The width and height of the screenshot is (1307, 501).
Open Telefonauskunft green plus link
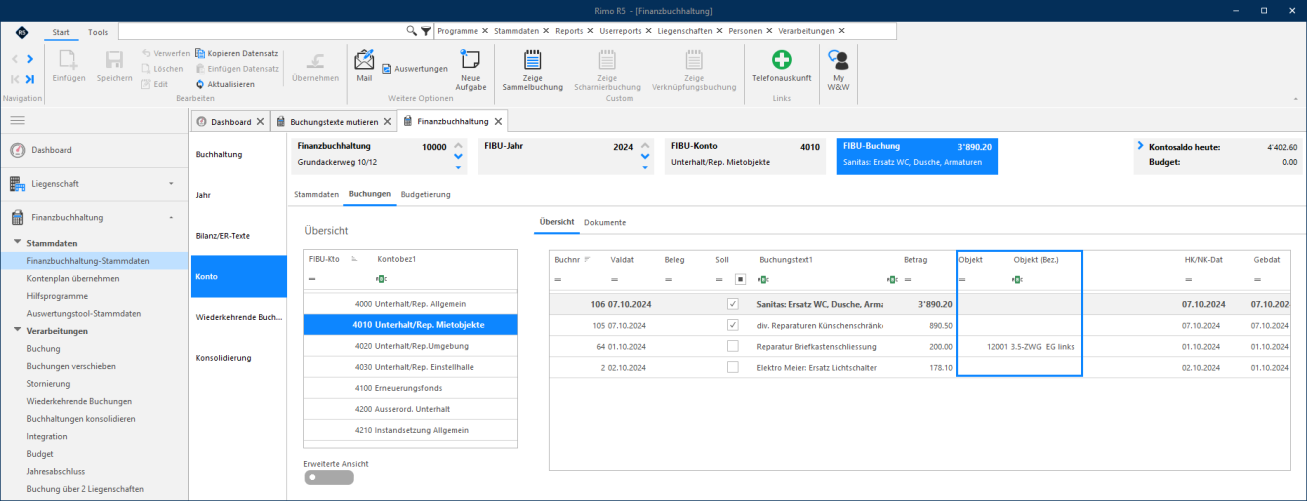(782, 59)
